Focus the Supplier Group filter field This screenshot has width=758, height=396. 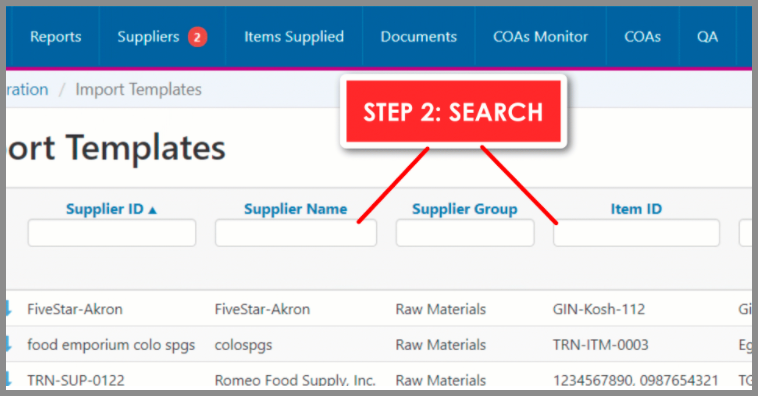(x=465, y=233)
